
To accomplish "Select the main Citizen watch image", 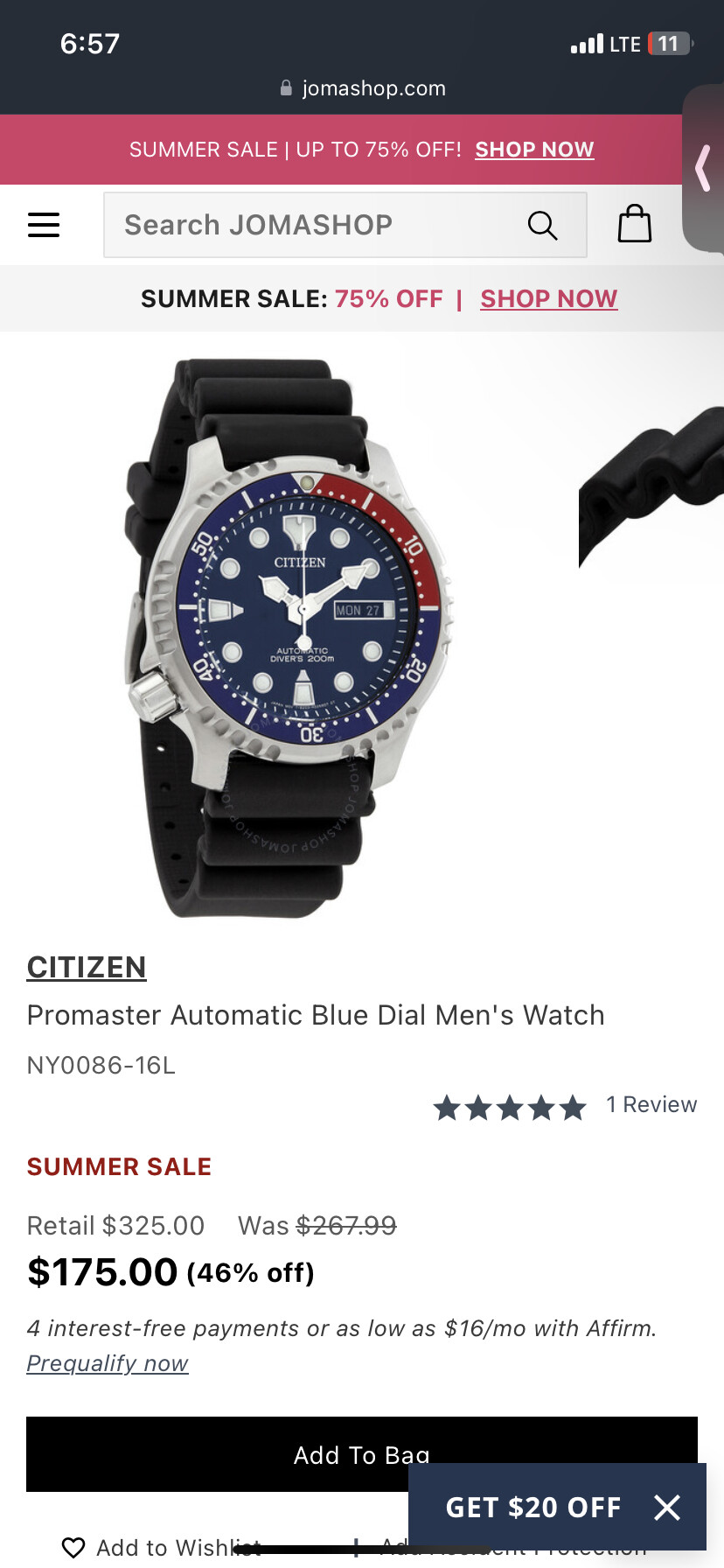I will click(x=290, y=637).
